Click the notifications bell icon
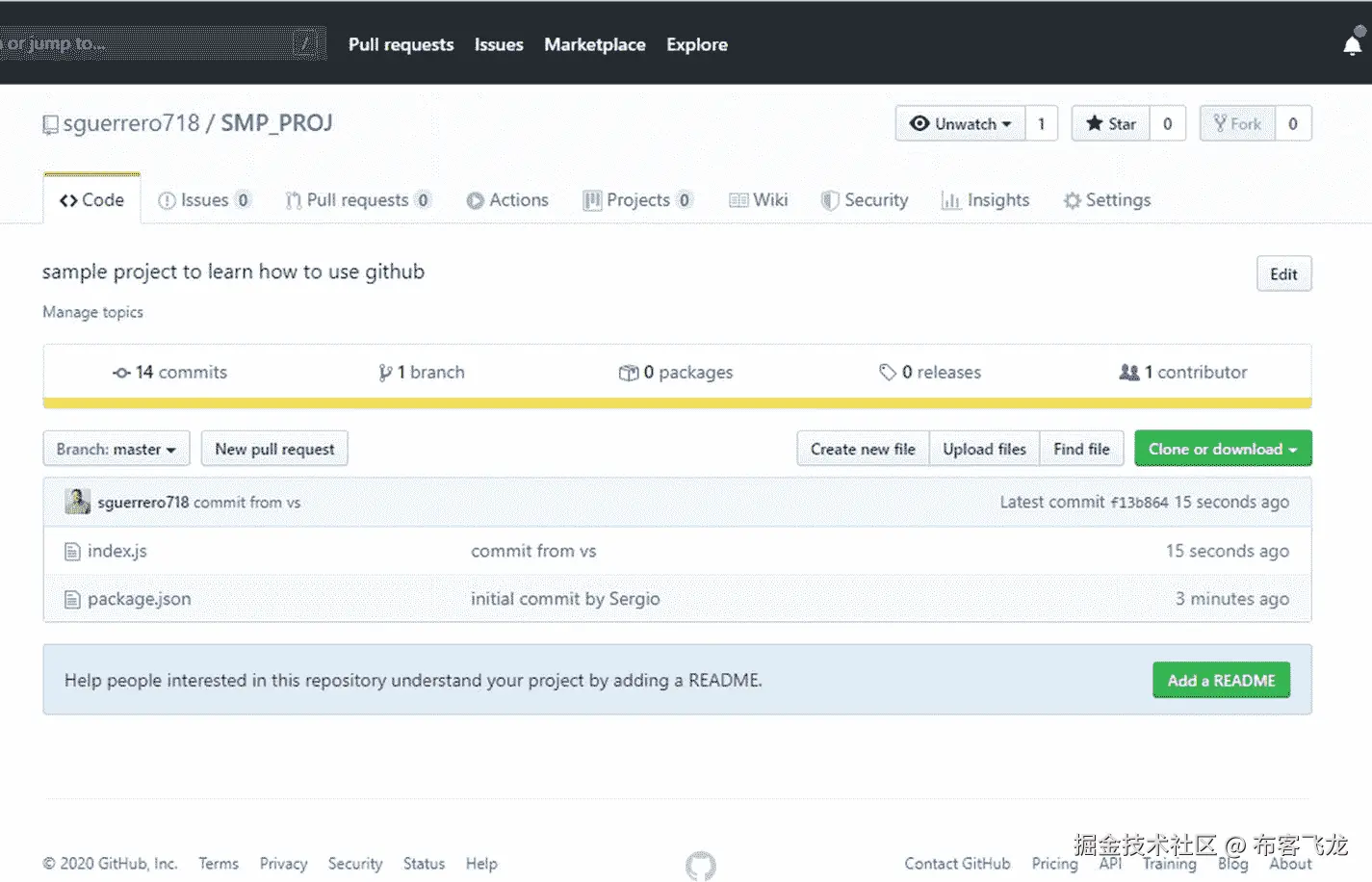 pyautogui.click(x=1352, y=45)
